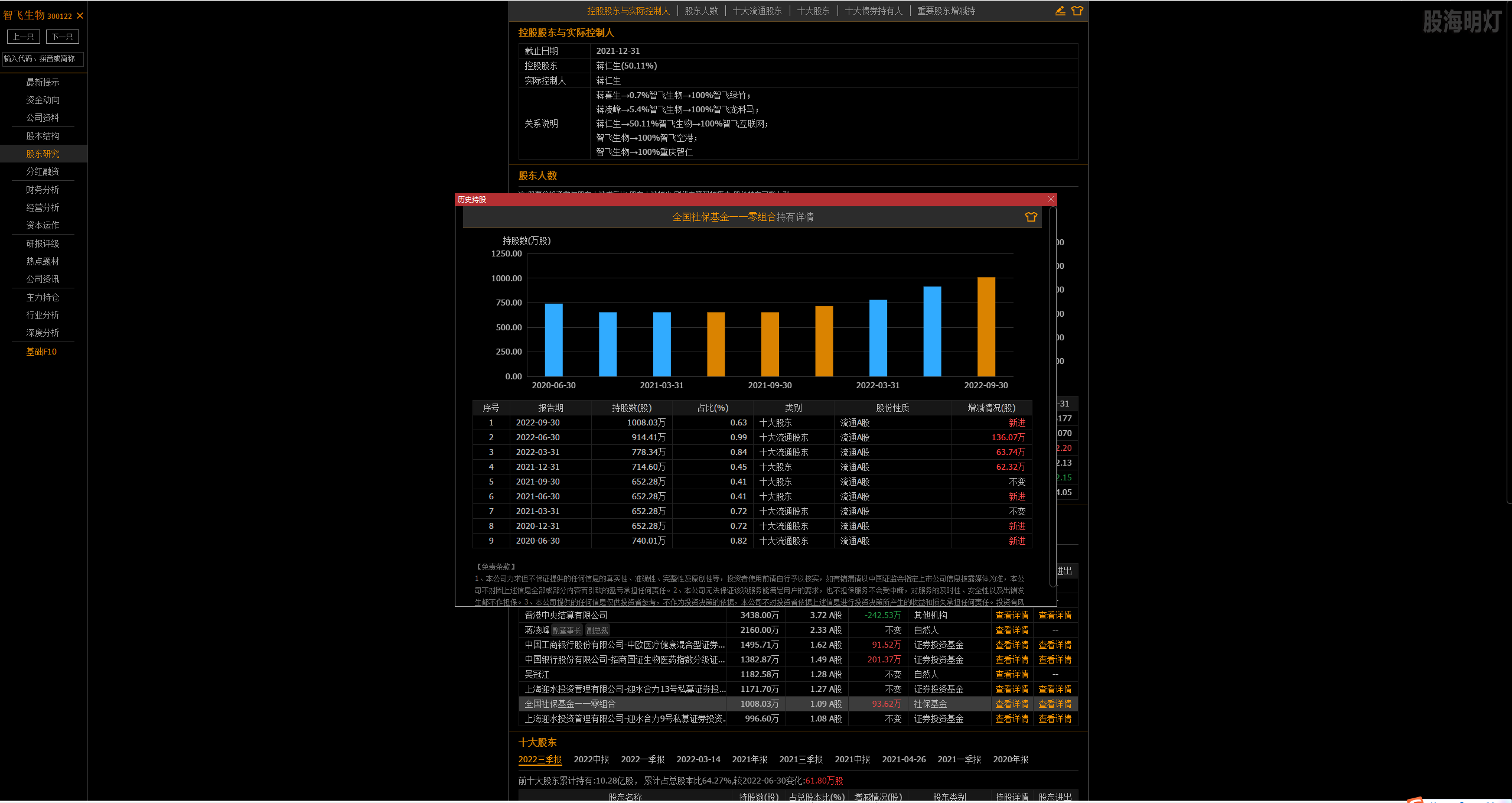The width and height of the screenshot is (1512, 803).
Task: Click the 增减情况(股) column header in dialog table
Action: point(991,408)
